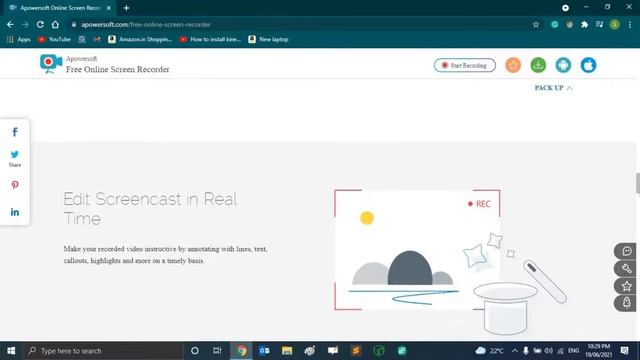Image resolution: width=640 pixels, height=360 pixels.
Task: Open the ENG language indicator
Action: click(573, 351)
